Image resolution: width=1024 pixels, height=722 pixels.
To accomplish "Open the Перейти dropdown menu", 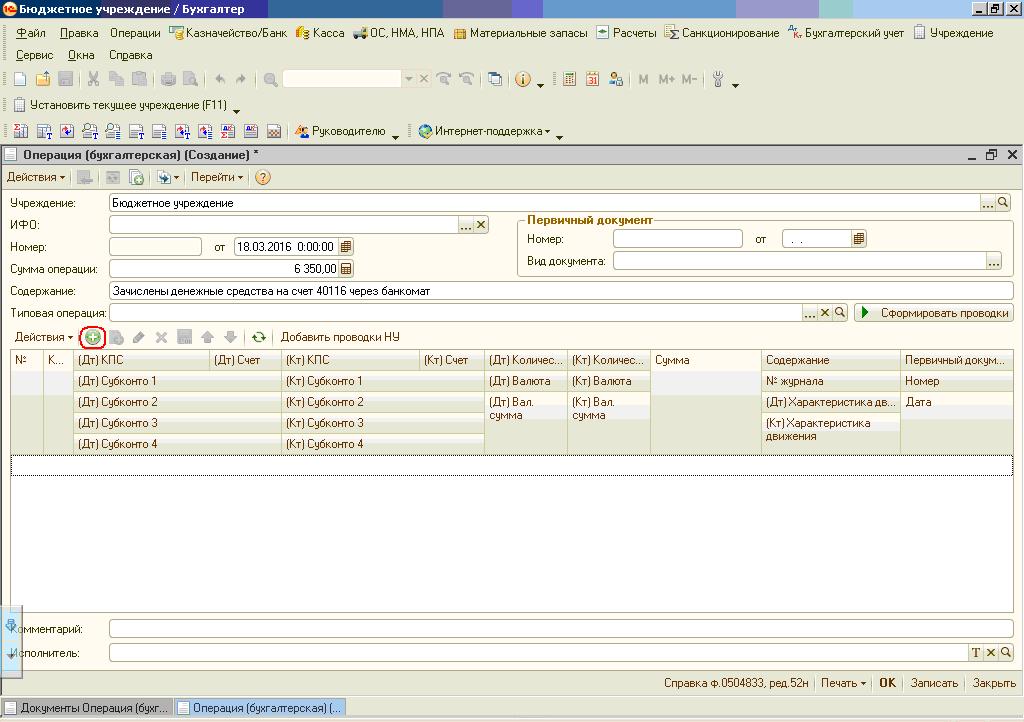I will (x=217, y=177).
